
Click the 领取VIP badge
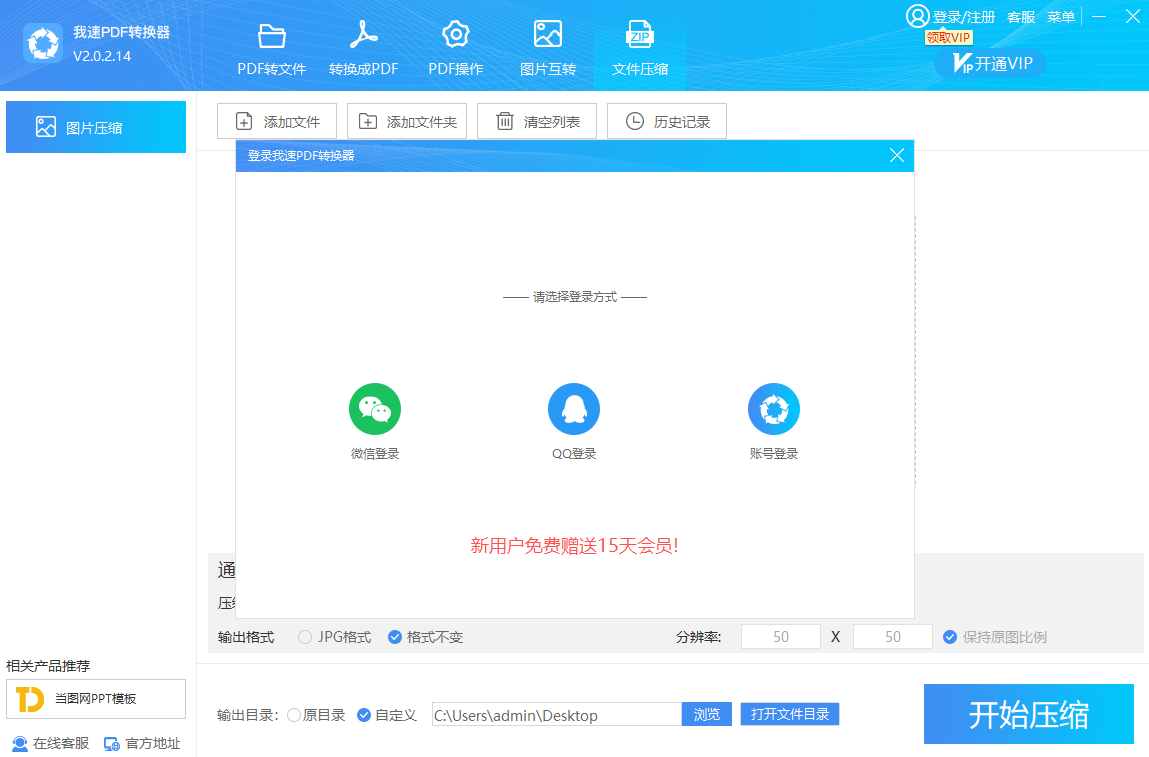[x=949, y=37]
